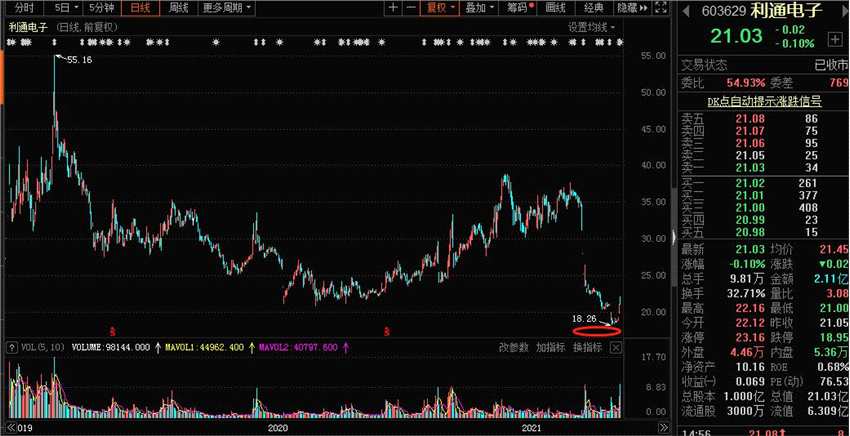Screen dimensions: 850x436
Task: Click the 卖一 21.03 ask row
Action: pyautogui.click(x=762, y=168)
